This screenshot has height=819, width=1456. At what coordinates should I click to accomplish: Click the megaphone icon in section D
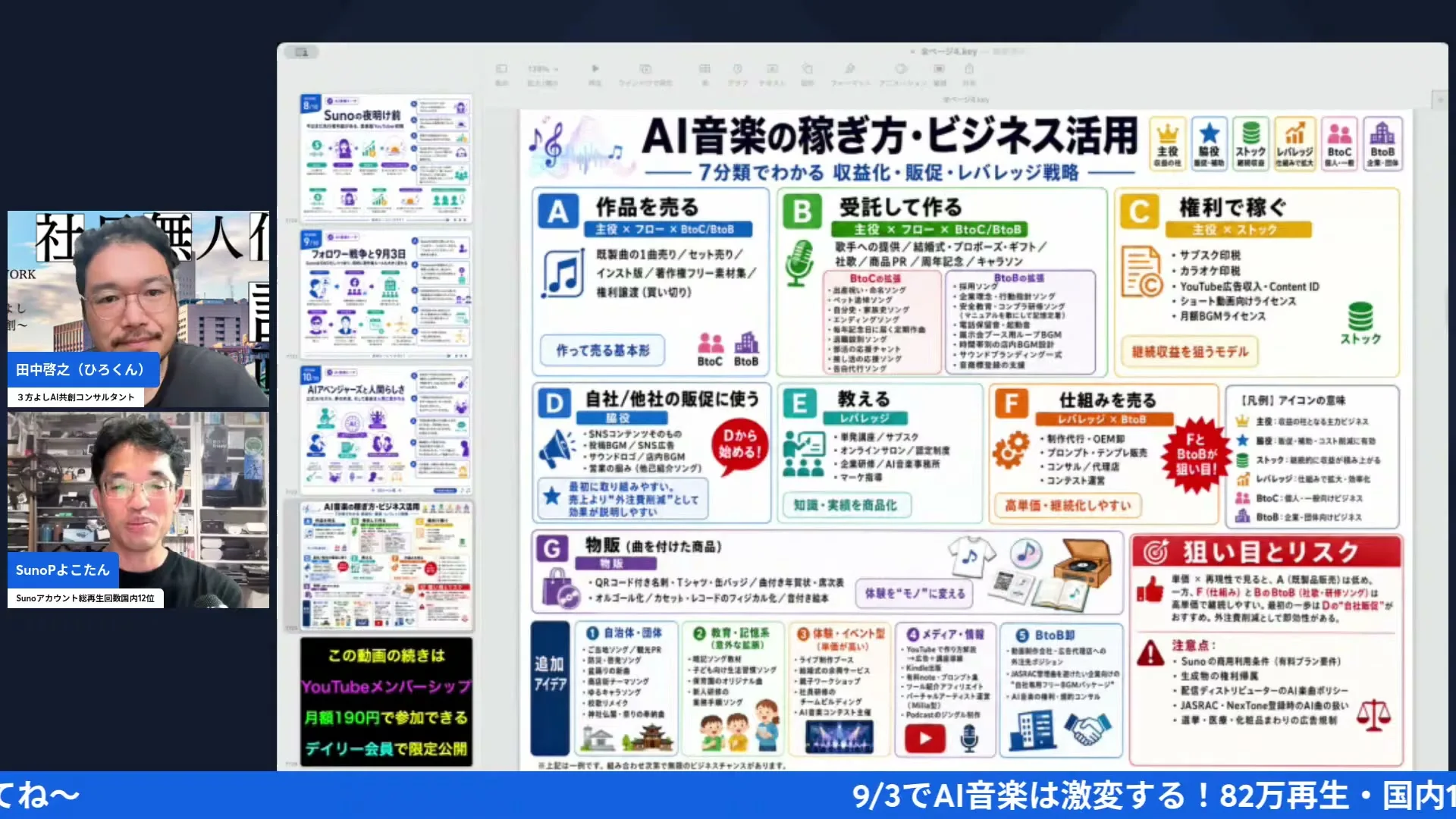557,449
